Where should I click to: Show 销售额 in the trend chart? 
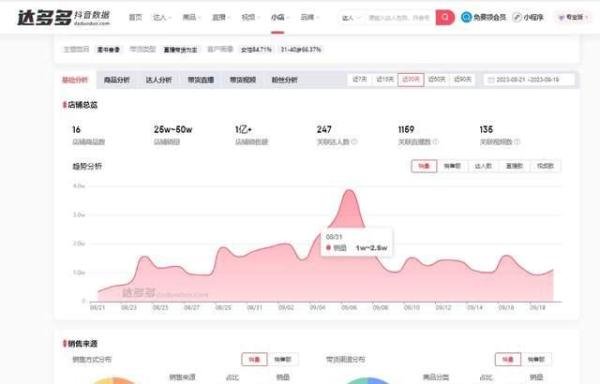[x=452, y=166]
